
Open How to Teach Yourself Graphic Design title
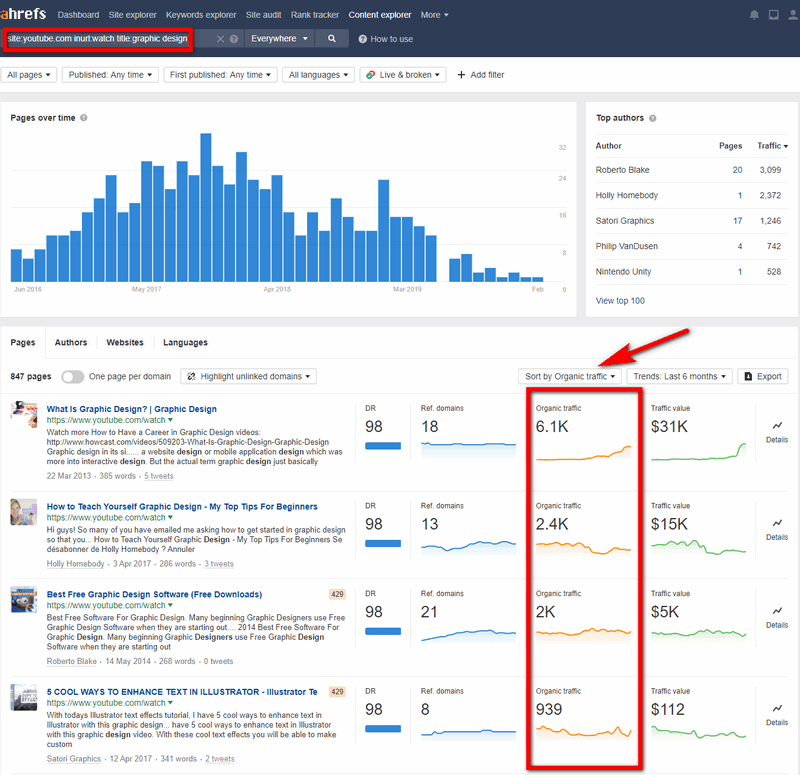(182, 507)
